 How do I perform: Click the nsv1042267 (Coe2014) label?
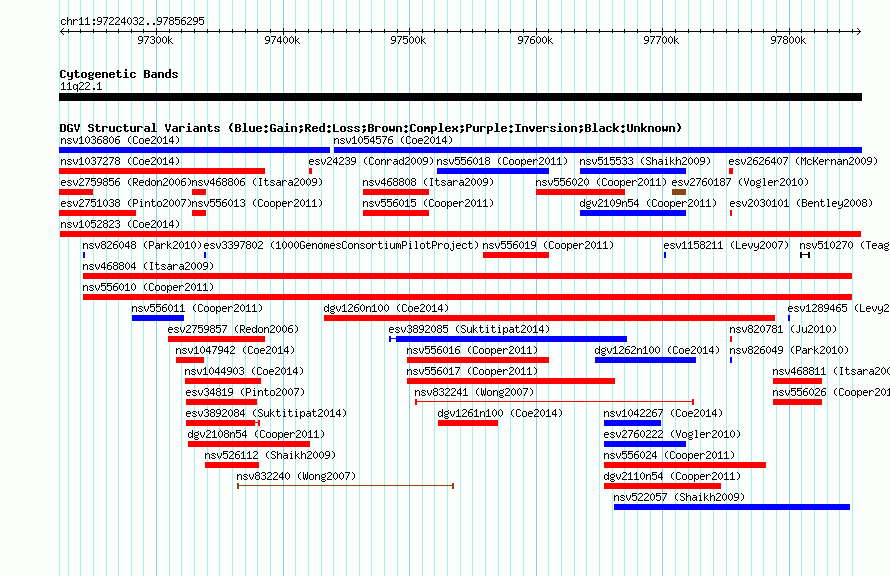pyautogui.click(x=663, y=413)
